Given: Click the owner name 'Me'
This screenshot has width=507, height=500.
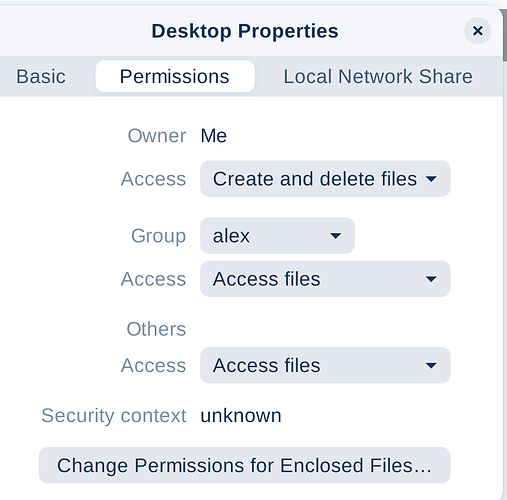Looking at the screenshot, I should [214, 136].
